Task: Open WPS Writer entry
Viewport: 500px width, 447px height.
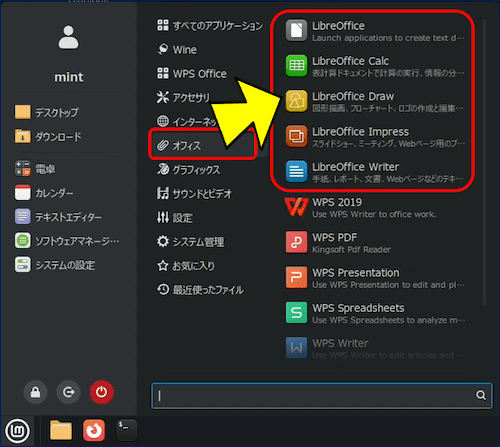Action: pos(375,348)
